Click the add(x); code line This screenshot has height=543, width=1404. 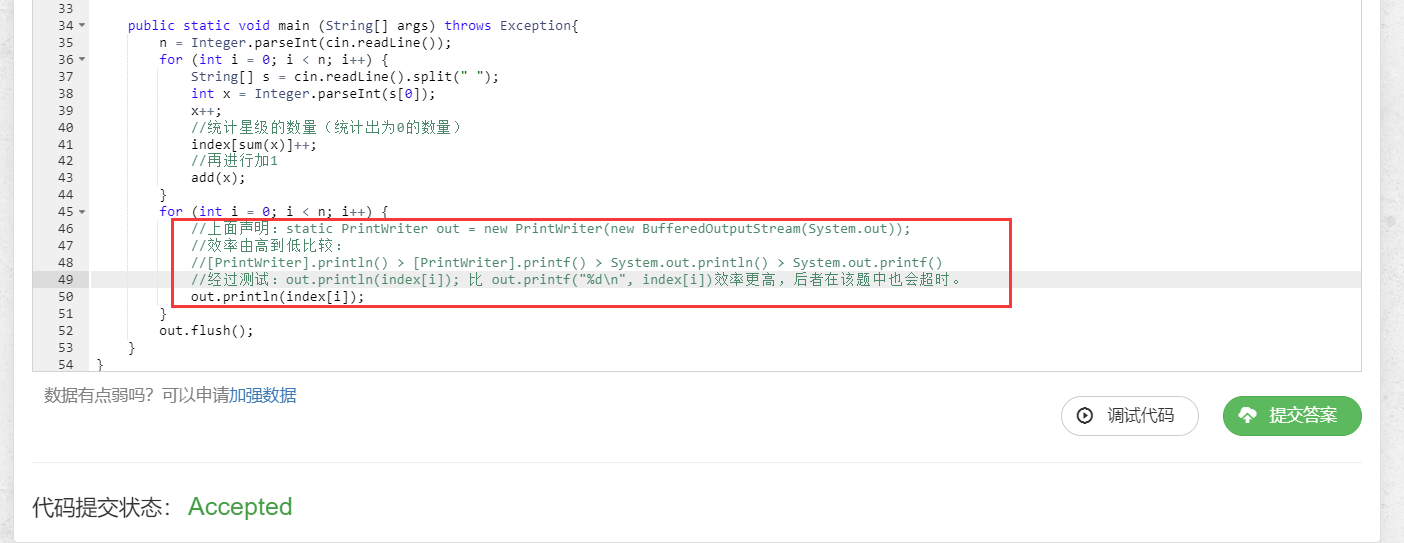[218, 177]
